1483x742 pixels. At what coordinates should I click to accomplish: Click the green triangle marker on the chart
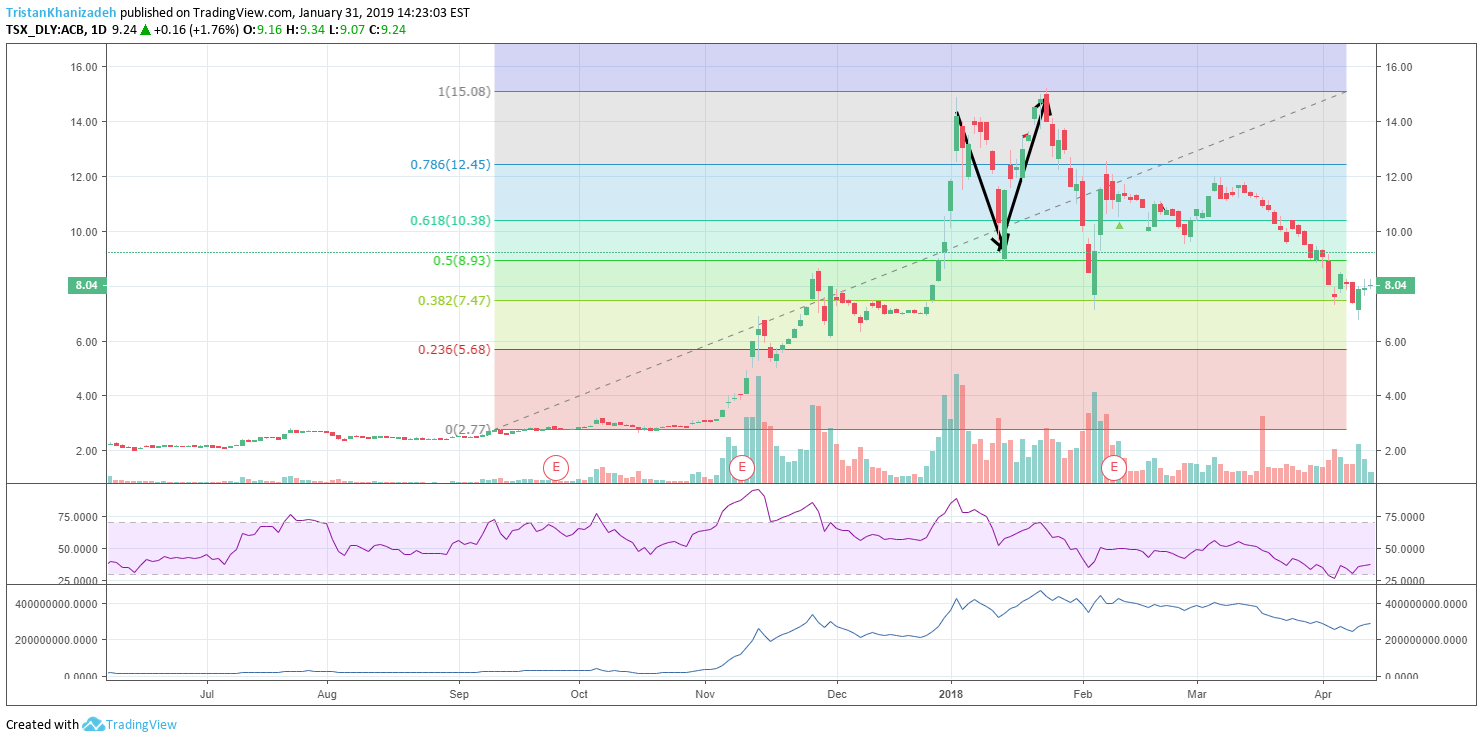(1120, 225)
